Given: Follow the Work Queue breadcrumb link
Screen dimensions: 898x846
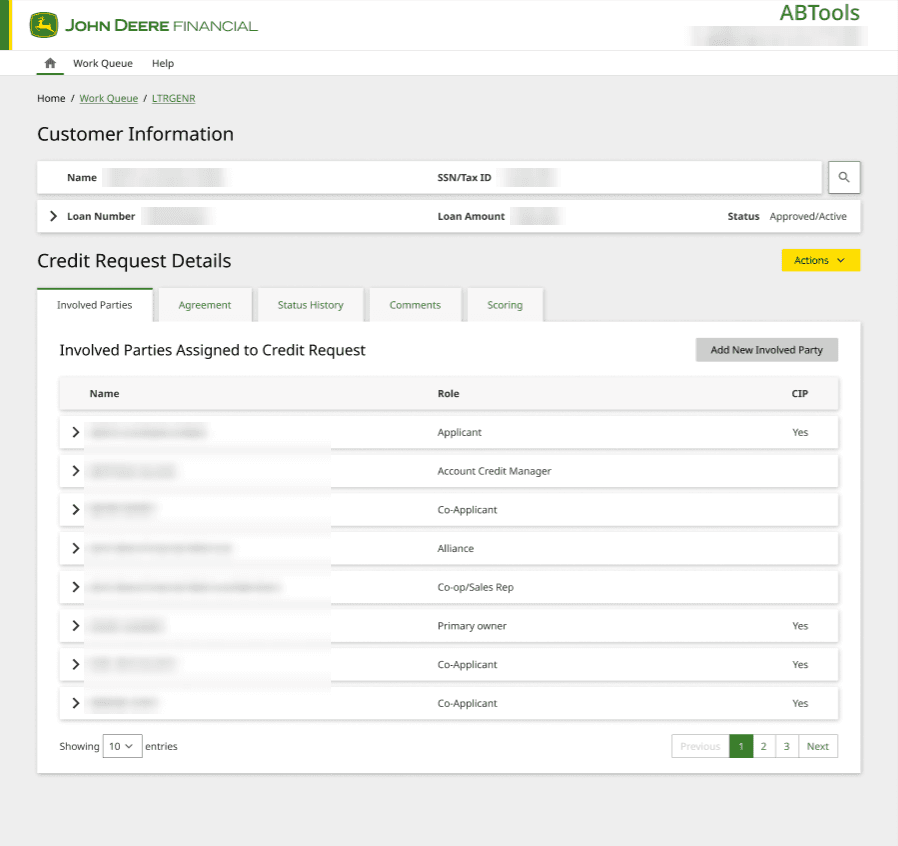Looking at the screenshot, I should [x=109, y=99].
